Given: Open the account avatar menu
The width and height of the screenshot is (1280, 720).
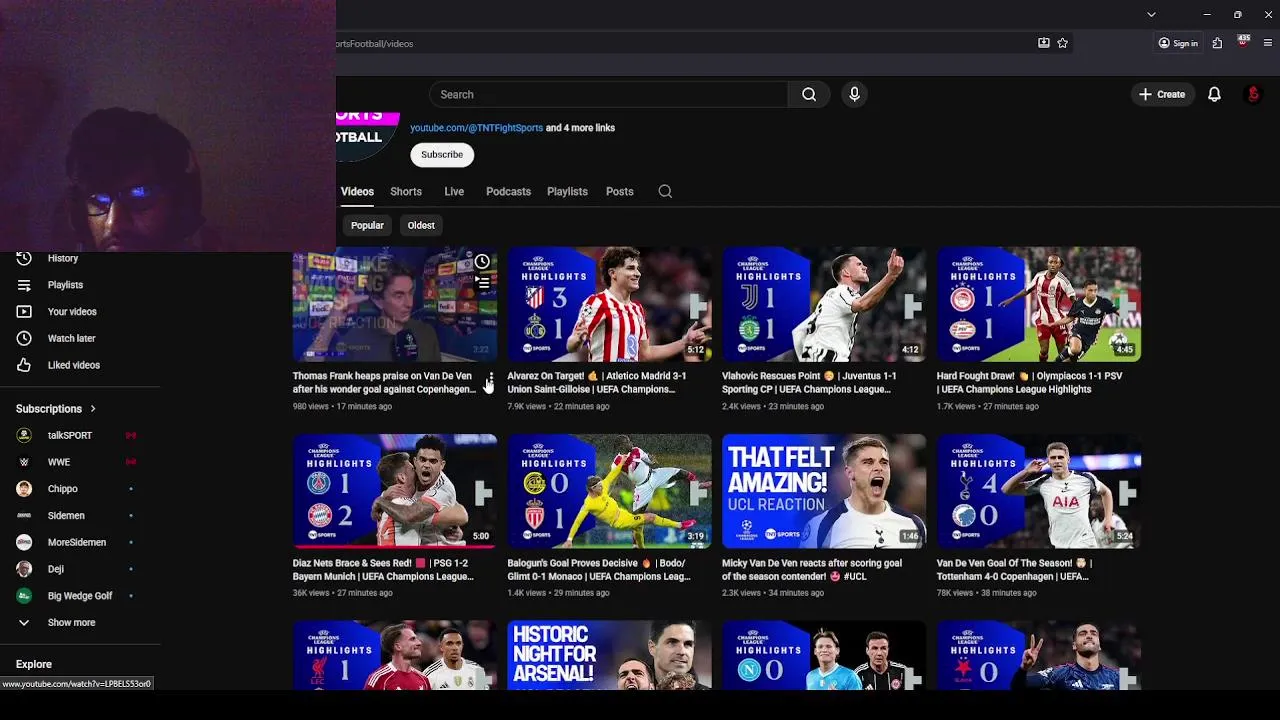Looking at the screenshot, I should pos(1253,94).
